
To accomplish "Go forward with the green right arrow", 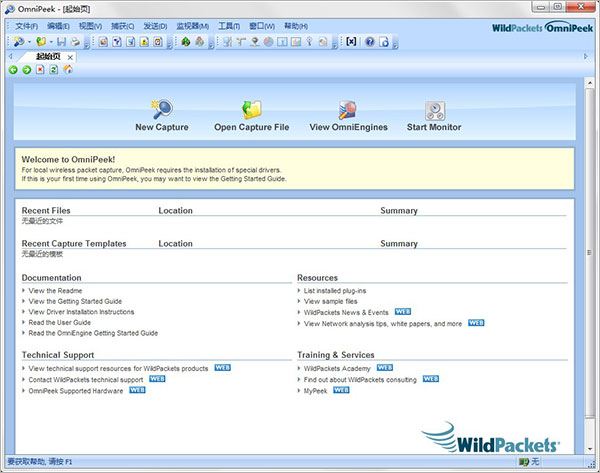I will [27, 70].
